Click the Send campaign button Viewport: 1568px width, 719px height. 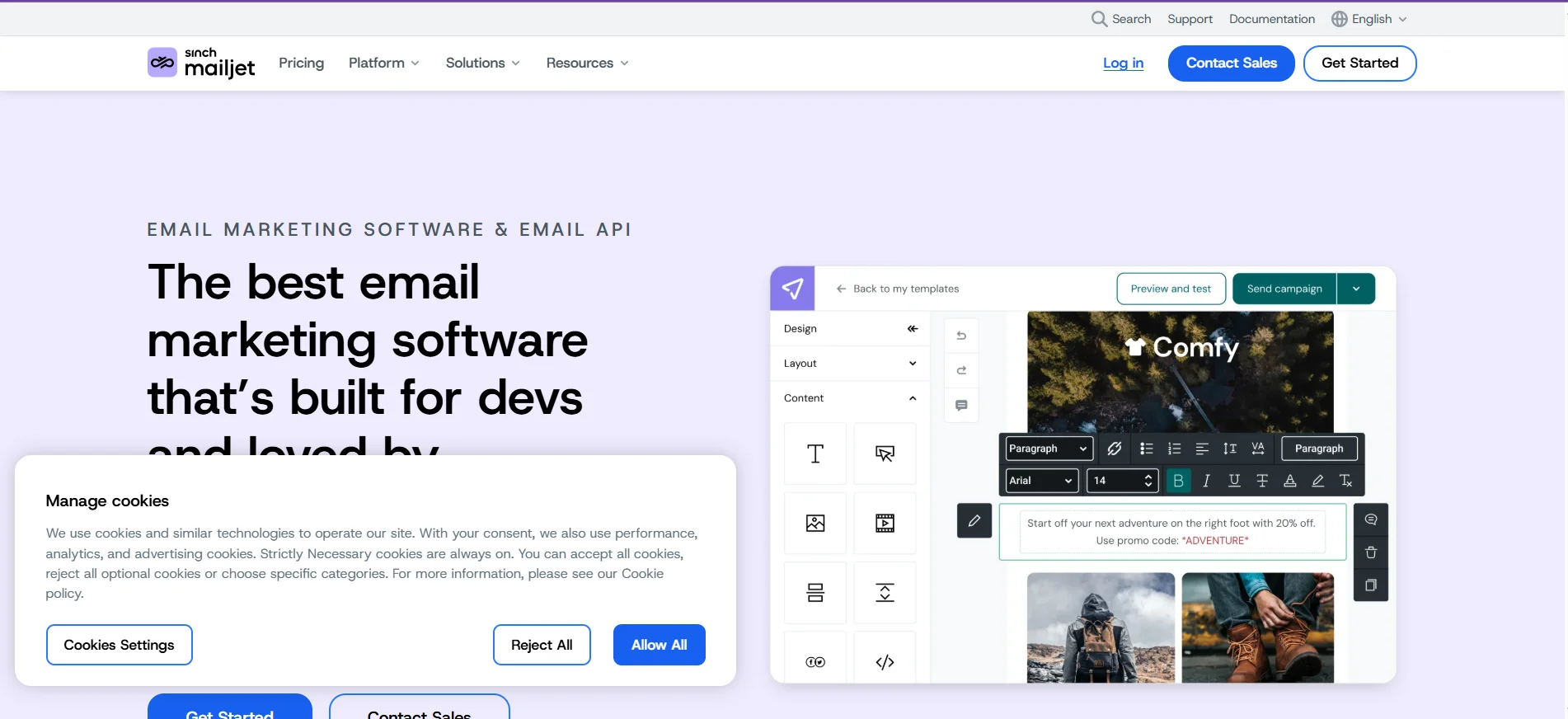coord(1284,289)
